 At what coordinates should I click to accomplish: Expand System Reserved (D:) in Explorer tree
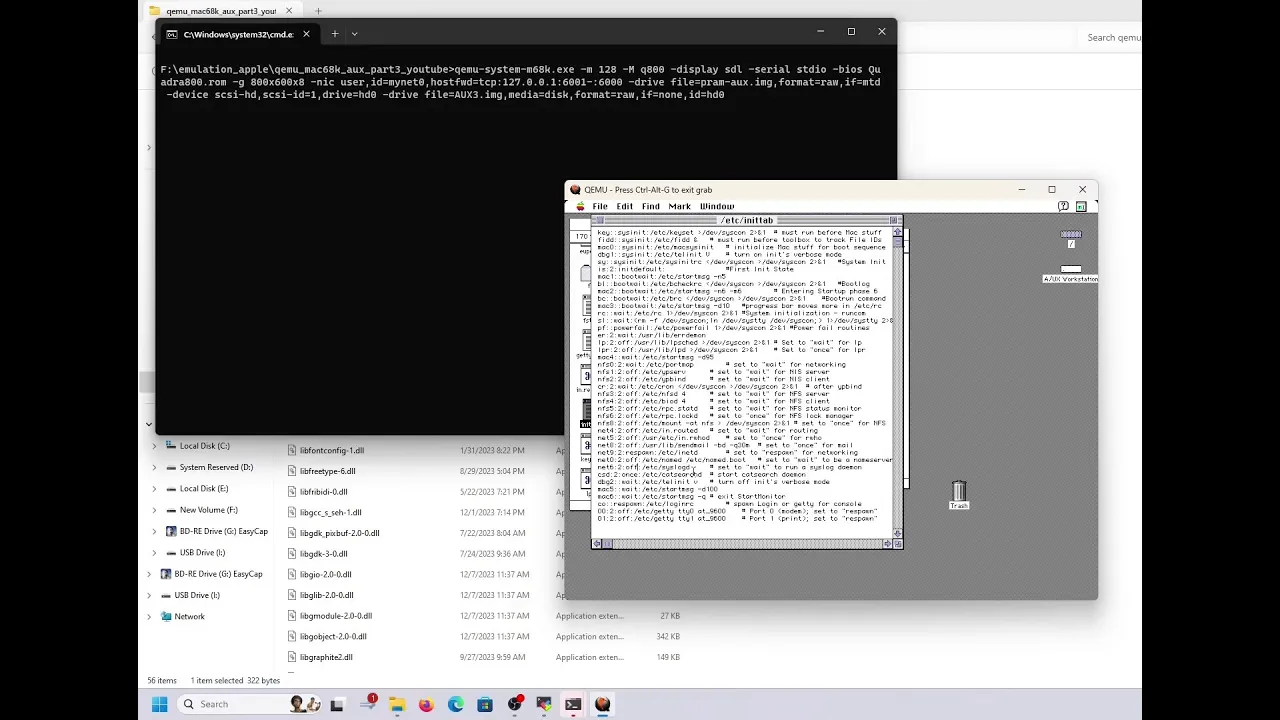coord(154,467)
